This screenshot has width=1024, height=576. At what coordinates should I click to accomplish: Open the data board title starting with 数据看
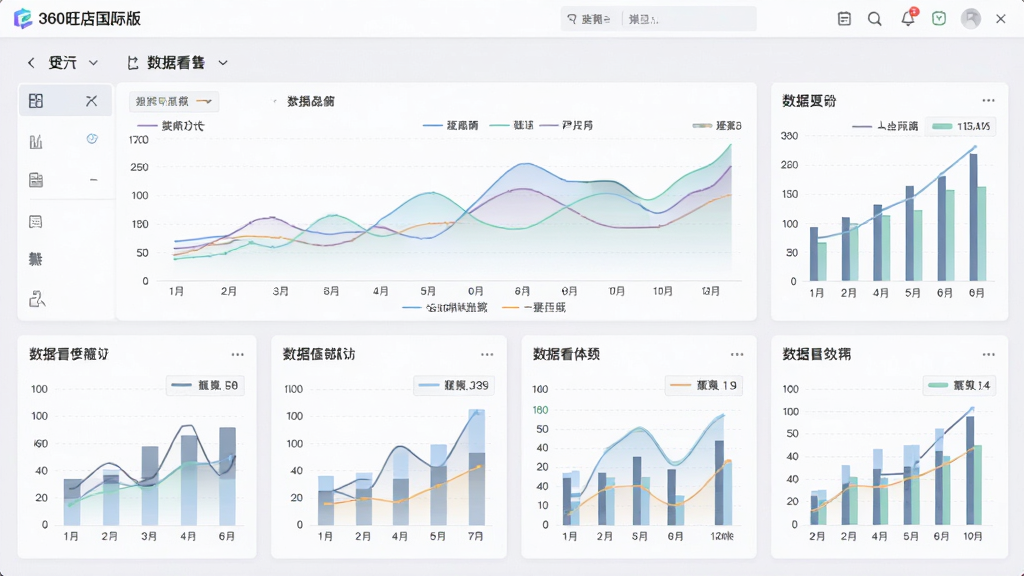pos(176,63)
